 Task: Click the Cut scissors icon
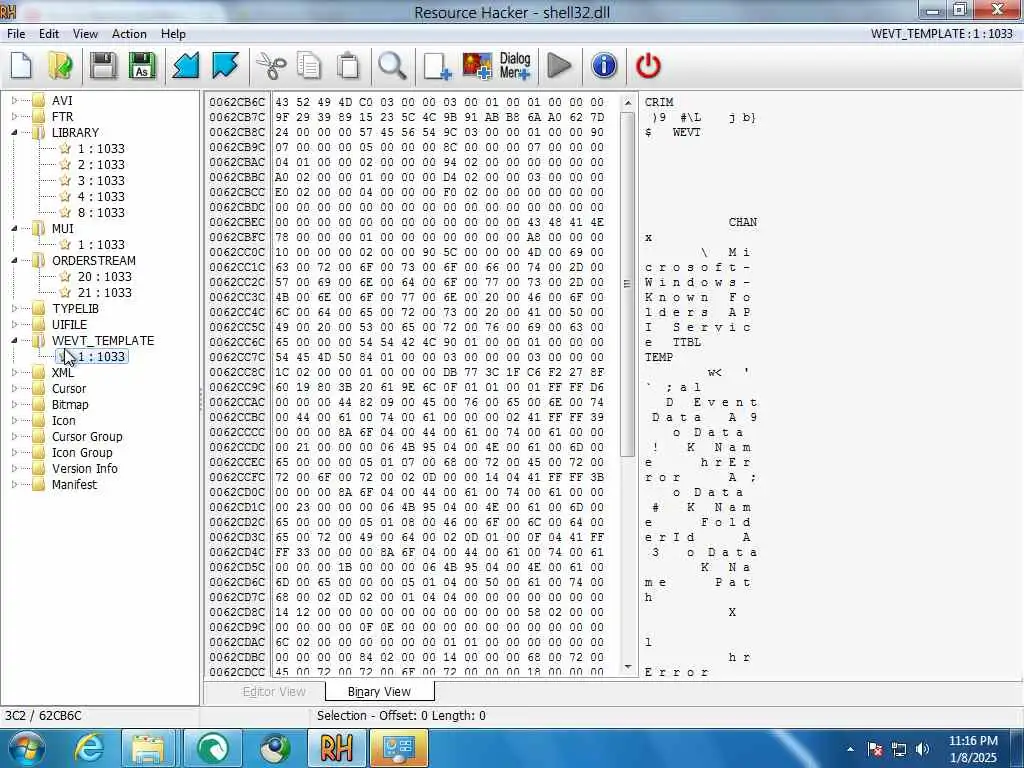(x=270, y=66)
